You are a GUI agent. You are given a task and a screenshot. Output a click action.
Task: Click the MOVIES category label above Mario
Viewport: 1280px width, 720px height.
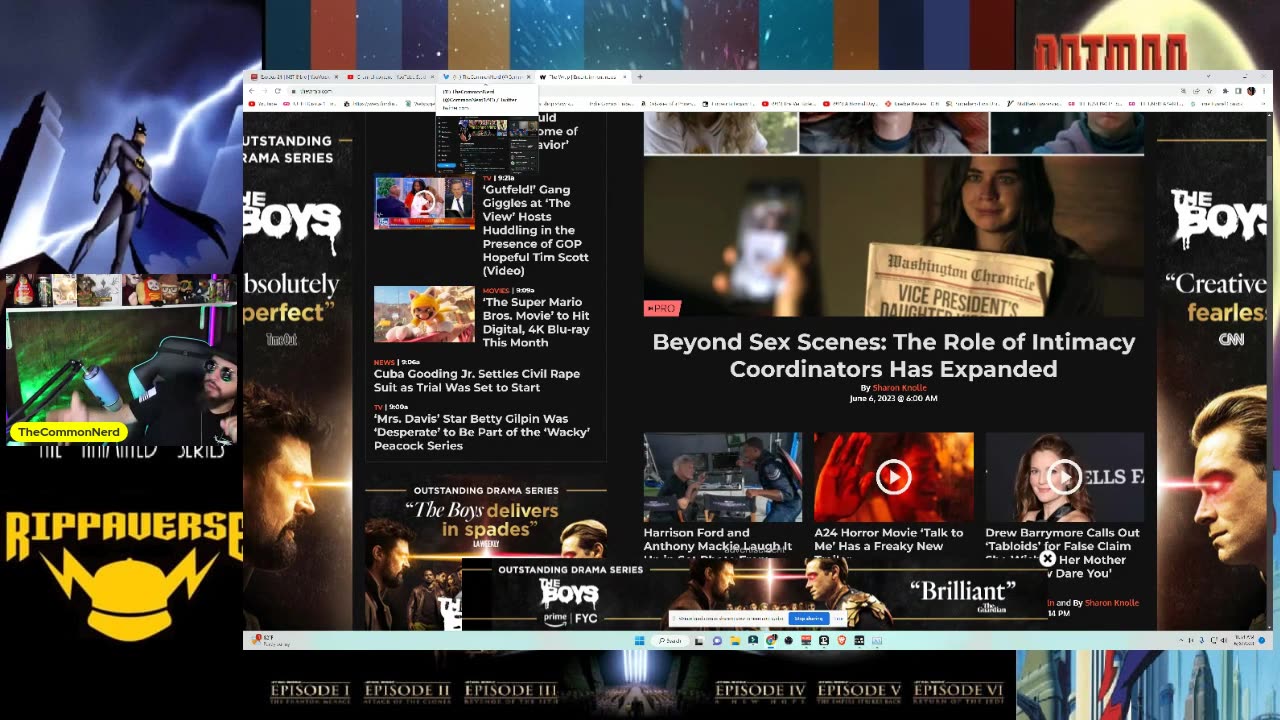click(x=496, y=291)
